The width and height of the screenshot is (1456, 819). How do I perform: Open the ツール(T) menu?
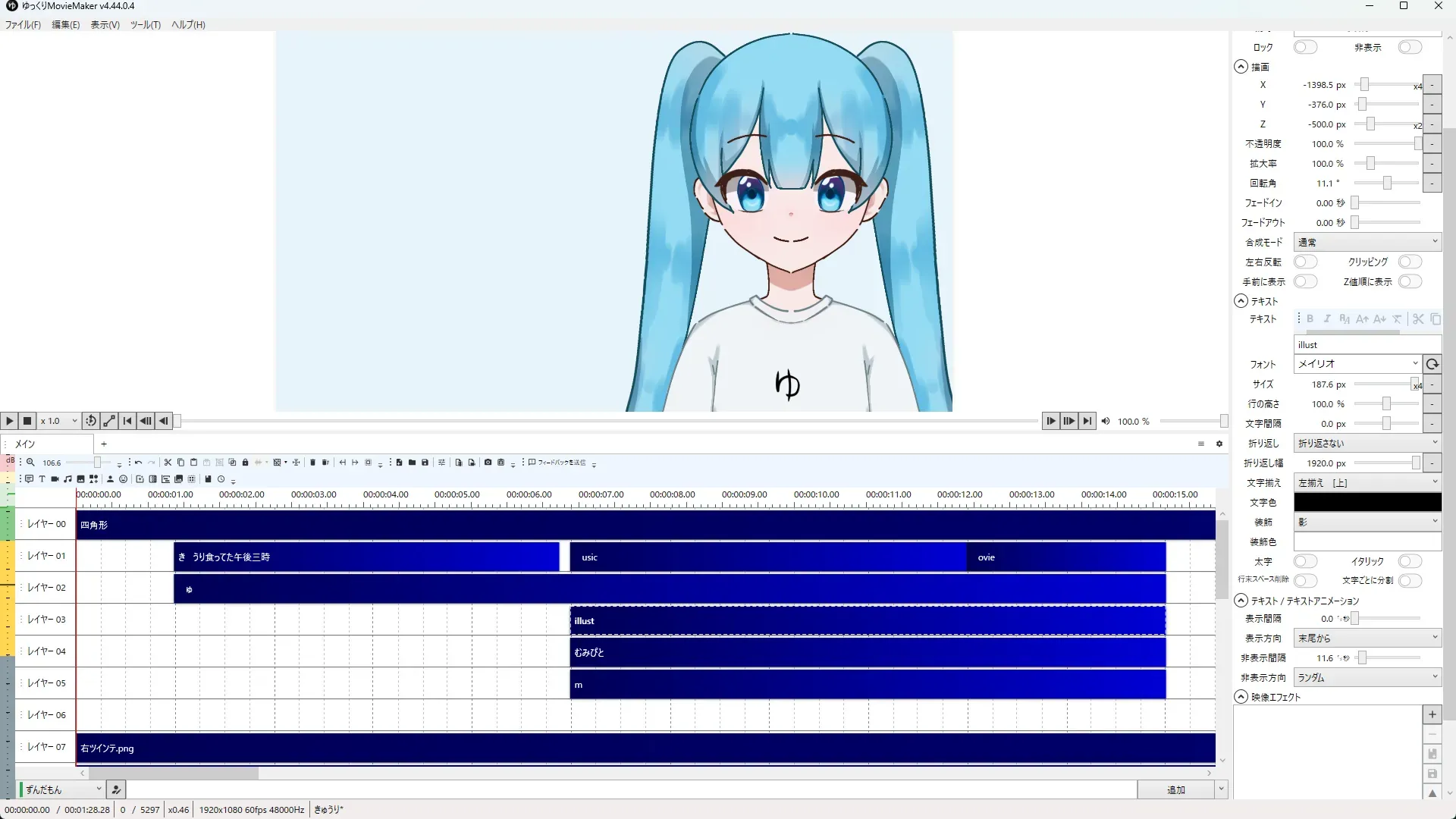(x=145, y=25)
